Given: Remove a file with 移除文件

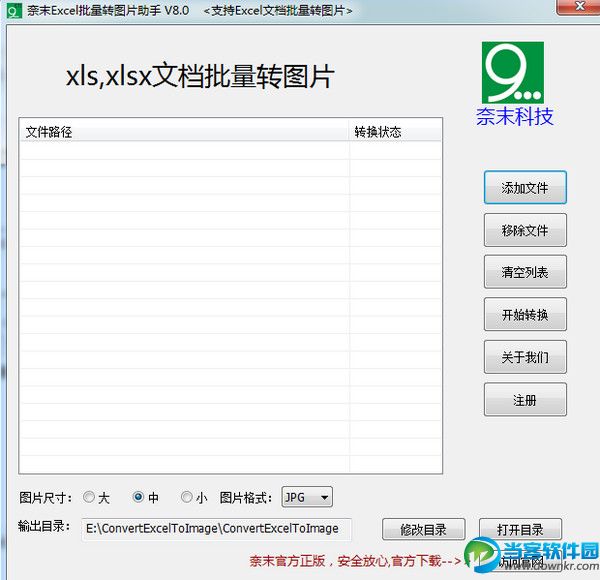Looking at the screenshot, I should [525, 230].
